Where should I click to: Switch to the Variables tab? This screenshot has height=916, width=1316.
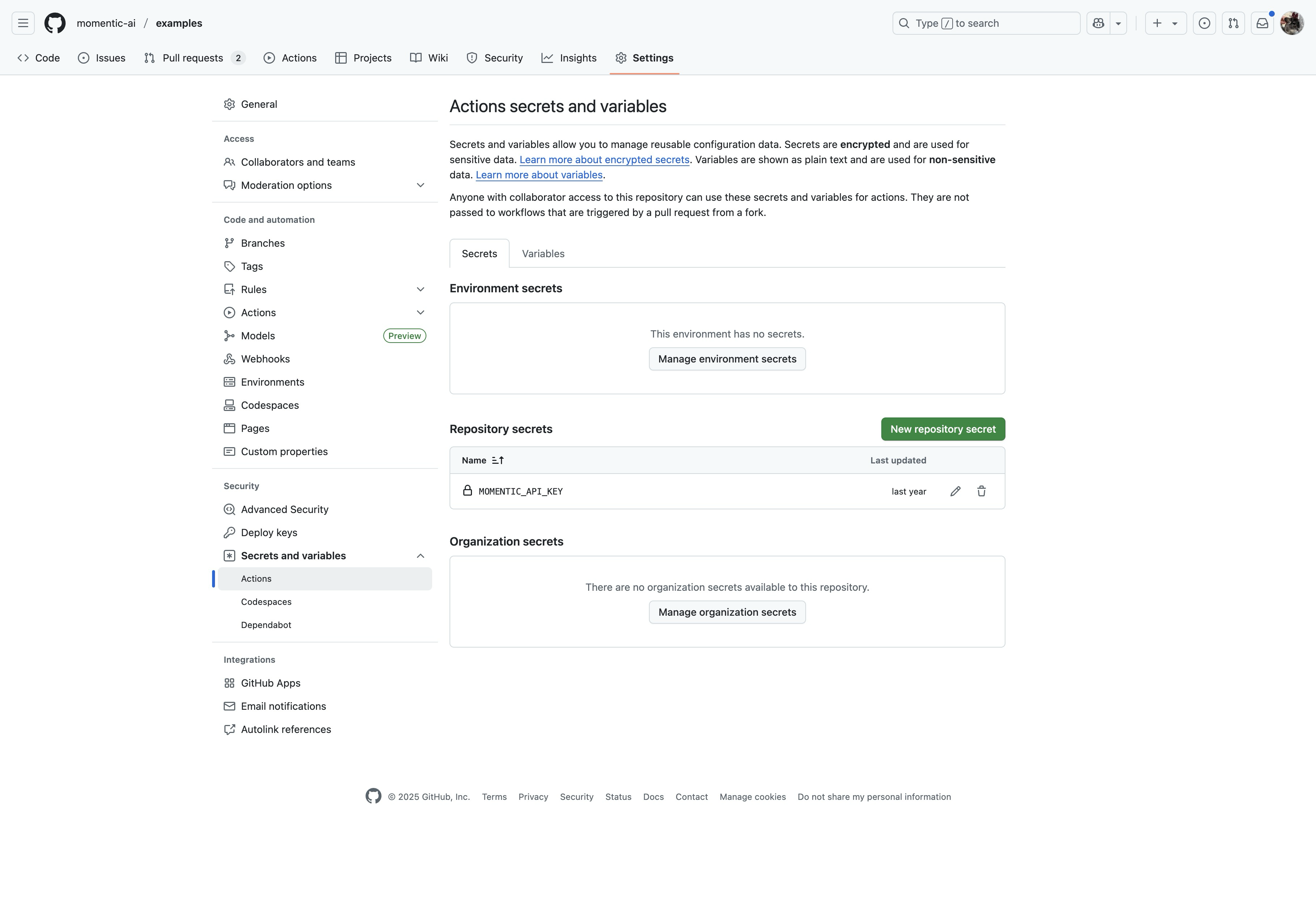pyautogui.click(x=543, y=254)
